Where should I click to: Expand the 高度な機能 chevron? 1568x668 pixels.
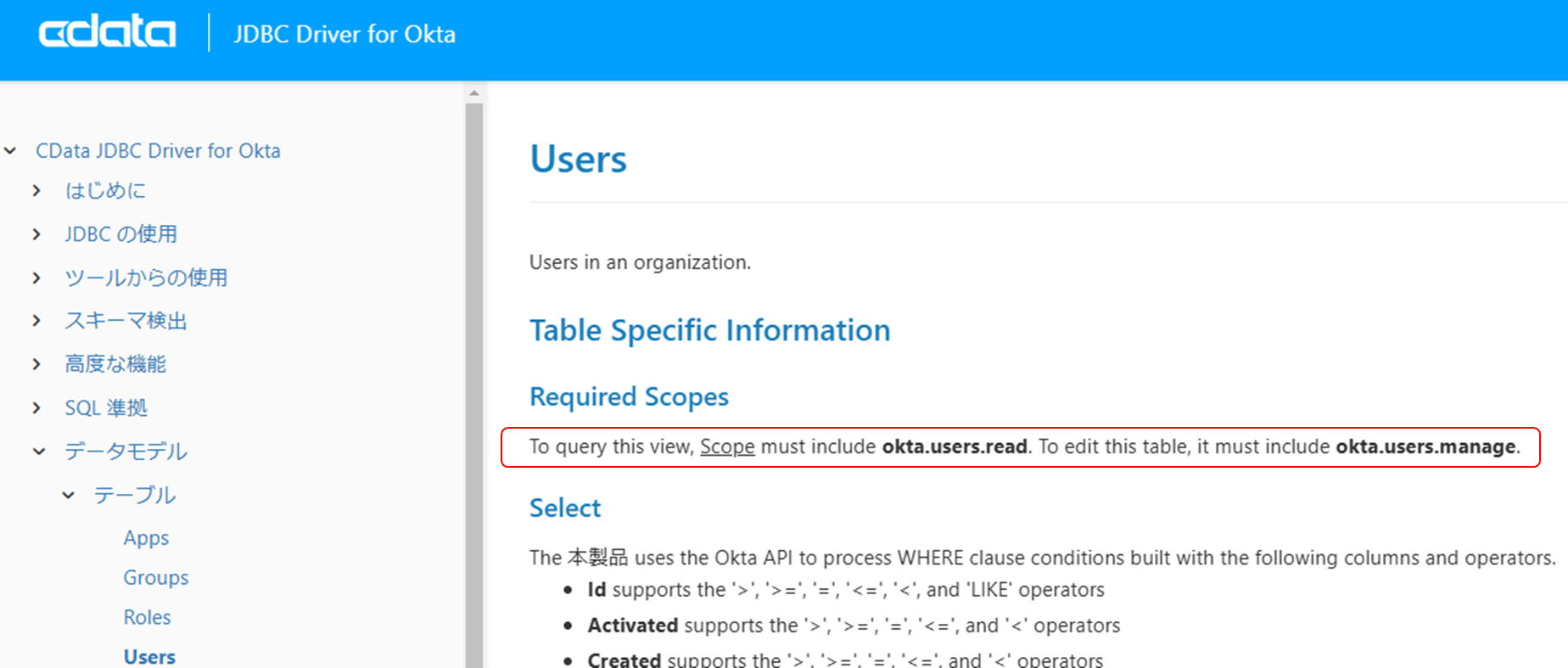pyautogui.click(x=36, y=364)
